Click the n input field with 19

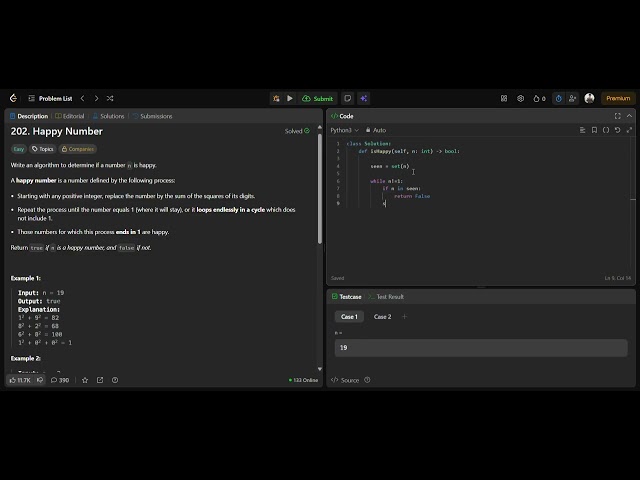tap(481, 348)
